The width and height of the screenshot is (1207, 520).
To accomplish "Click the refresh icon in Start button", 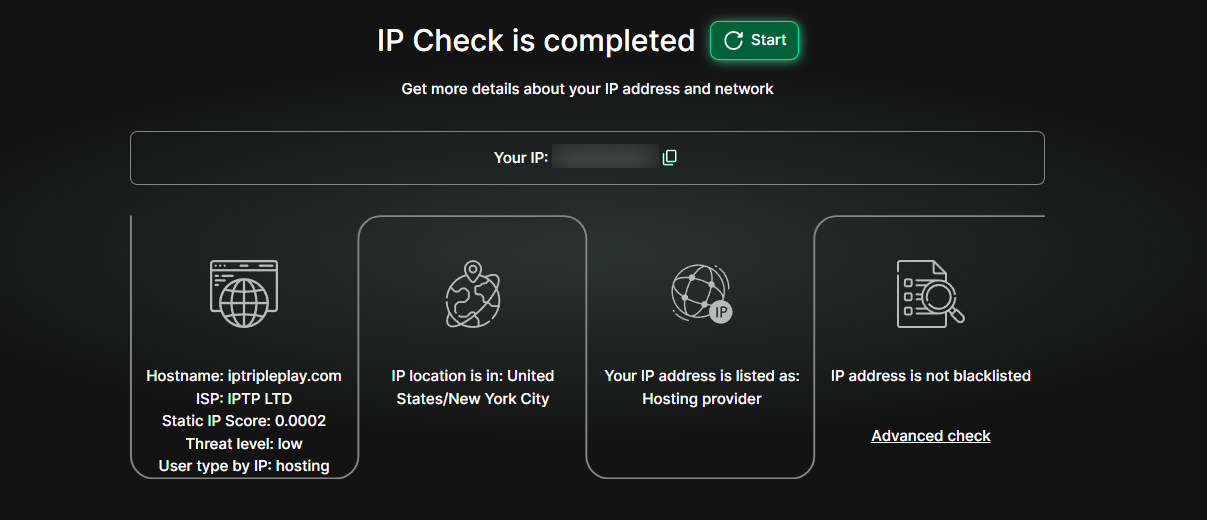I will tap(733, 40).
